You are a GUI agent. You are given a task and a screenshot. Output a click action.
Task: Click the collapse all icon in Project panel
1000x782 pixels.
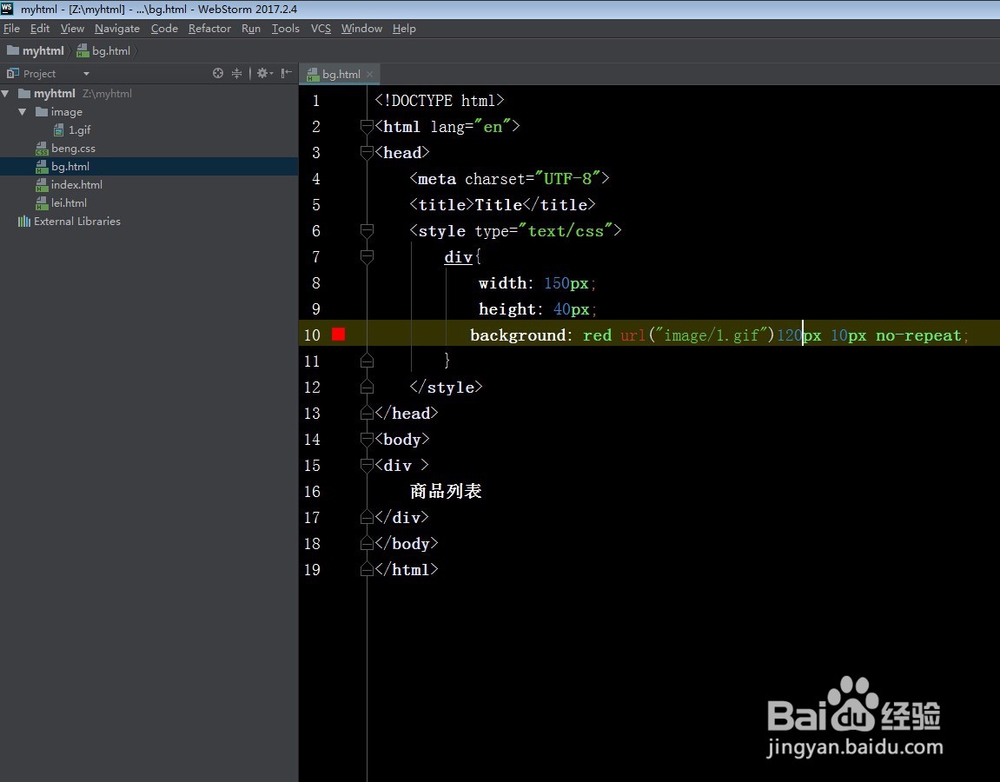coord(237,73)
